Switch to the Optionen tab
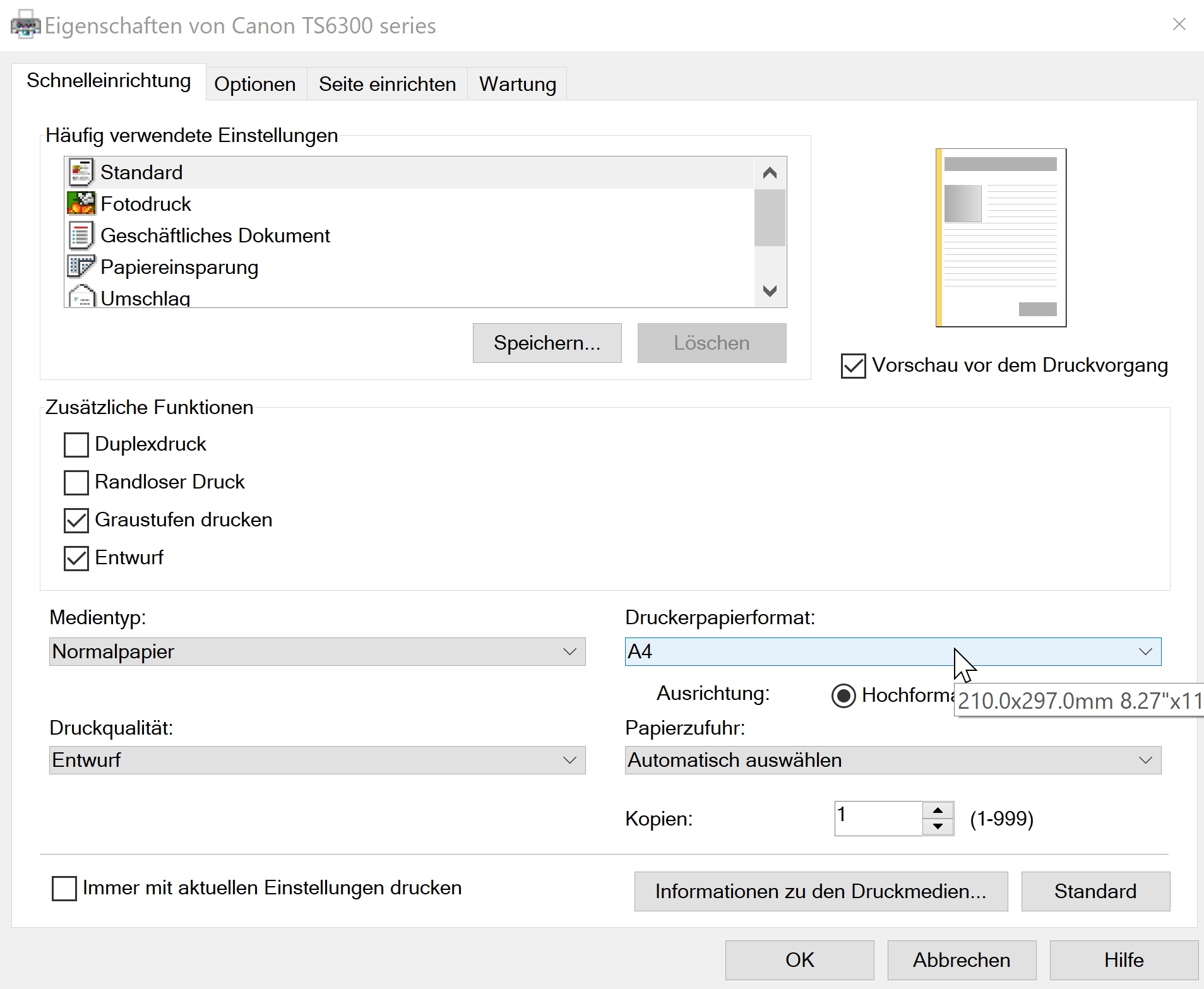This screenshot has width=1204, height=989. tap(255, 84)
